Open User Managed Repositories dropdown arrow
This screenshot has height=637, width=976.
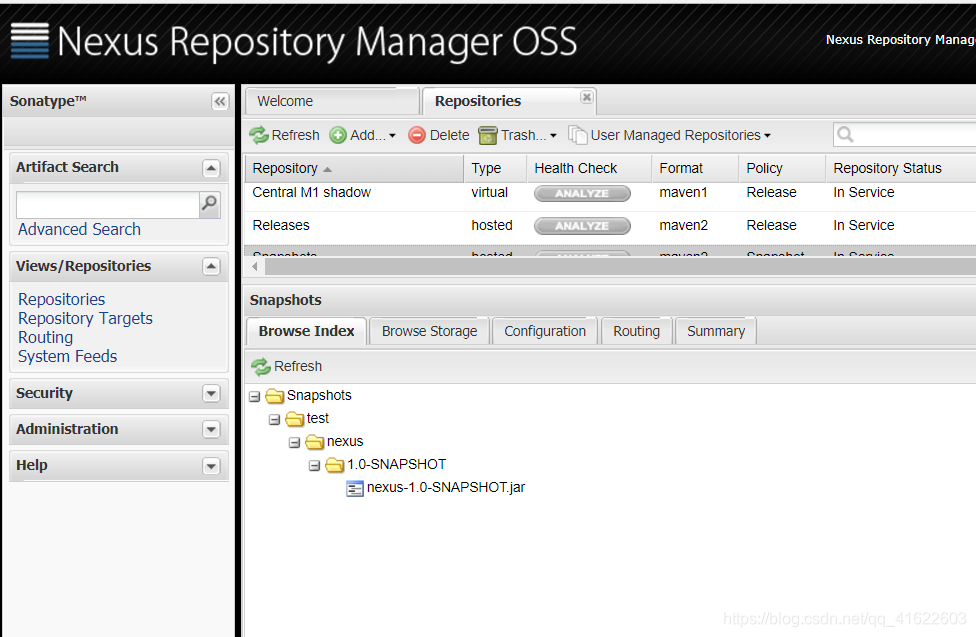[767, 136]
